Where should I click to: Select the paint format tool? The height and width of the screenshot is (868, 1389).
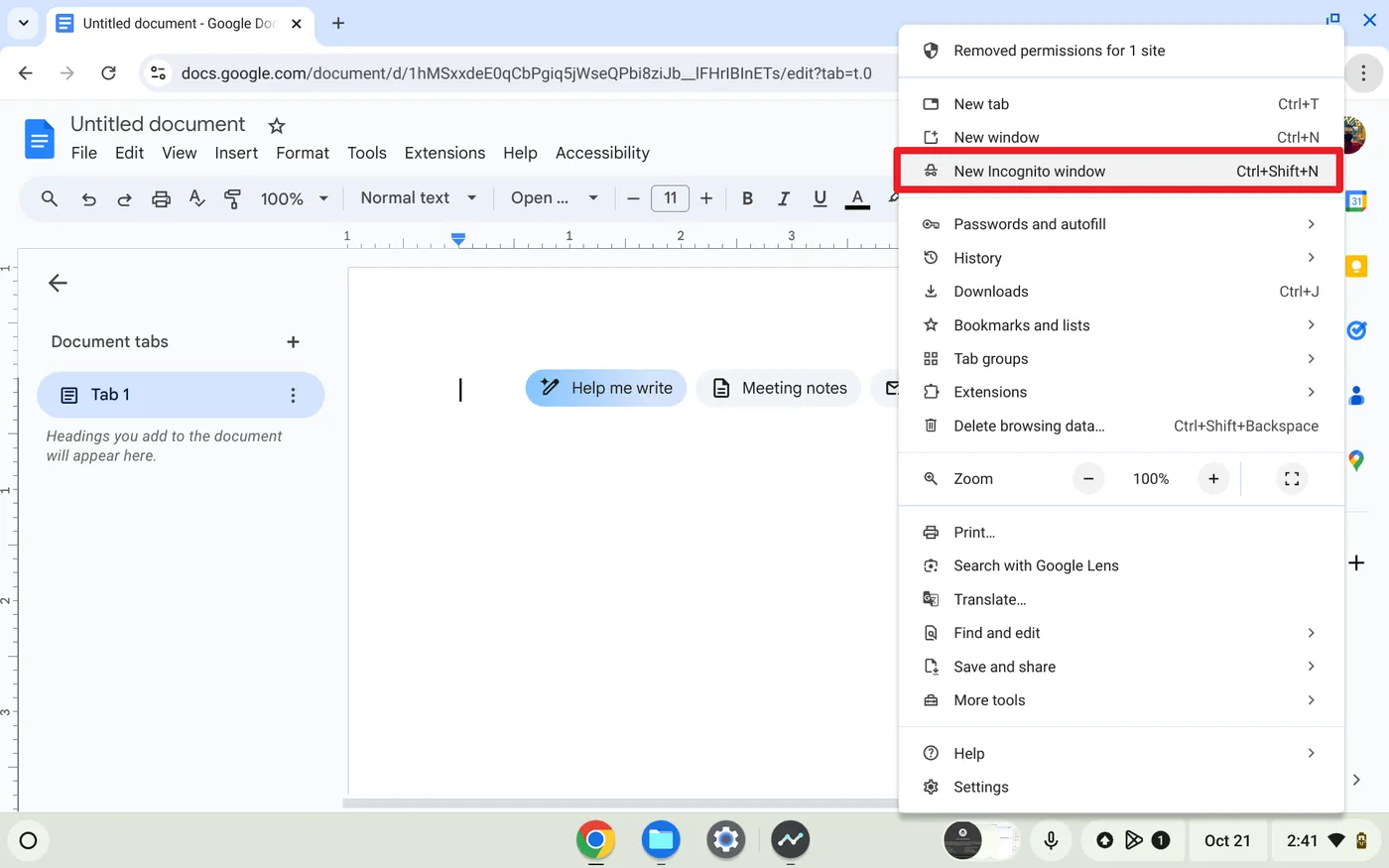click(x=232, y=198)
